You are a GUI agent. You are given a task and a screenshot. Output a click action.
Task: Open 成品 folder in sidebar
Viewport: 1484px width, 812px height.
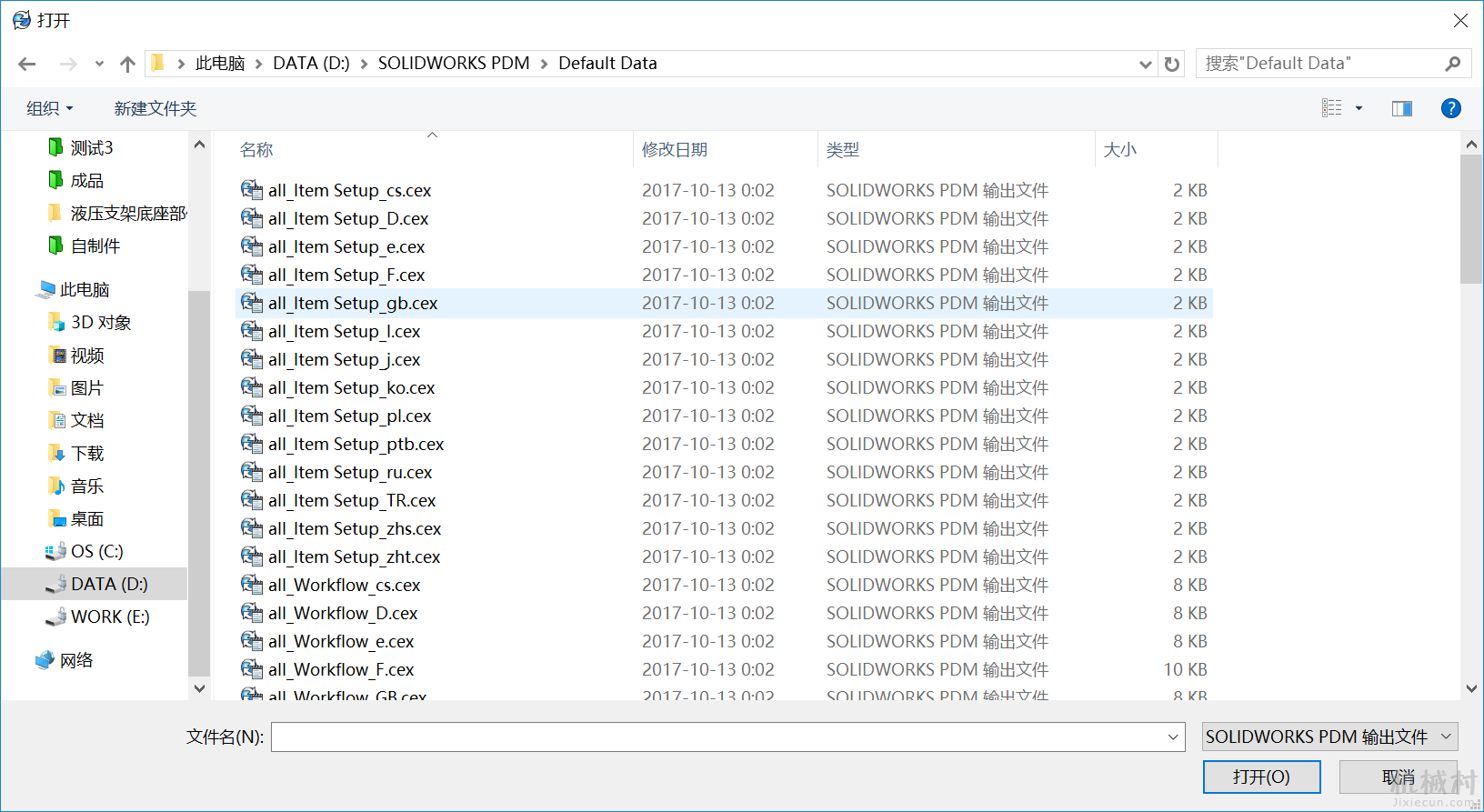87,180
